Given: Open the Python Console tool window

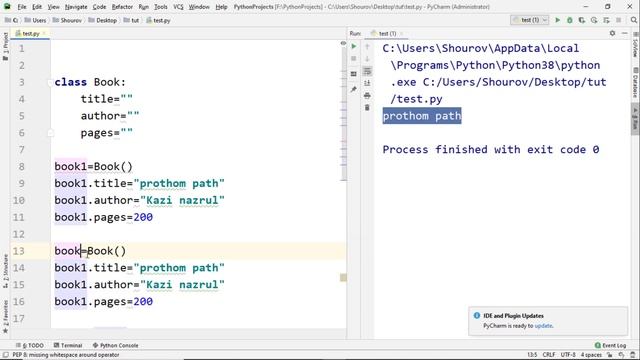Looking at the screenshot, I should coord(116,345).
